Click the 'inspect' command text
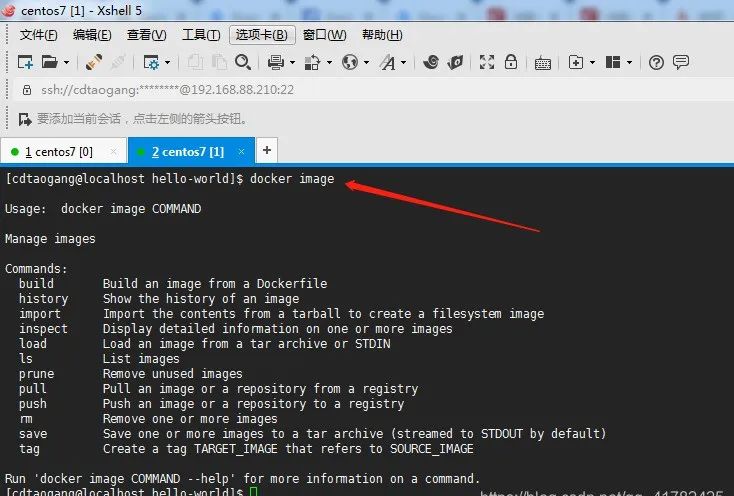734x496 pixels. (x=43, y=328)
